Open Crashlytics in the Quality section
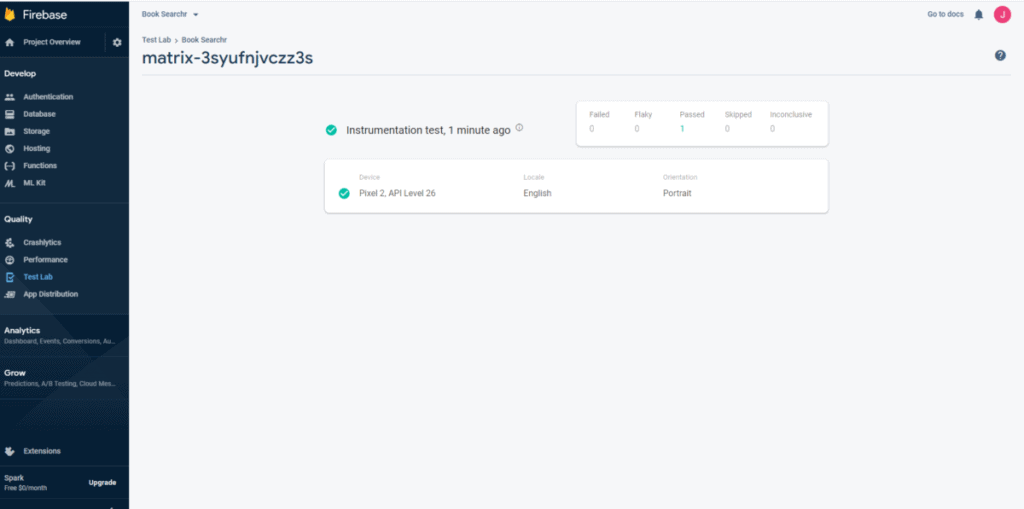Image resolution: width=1024 pixels, height=509 pixels. [x=42, y=242]
